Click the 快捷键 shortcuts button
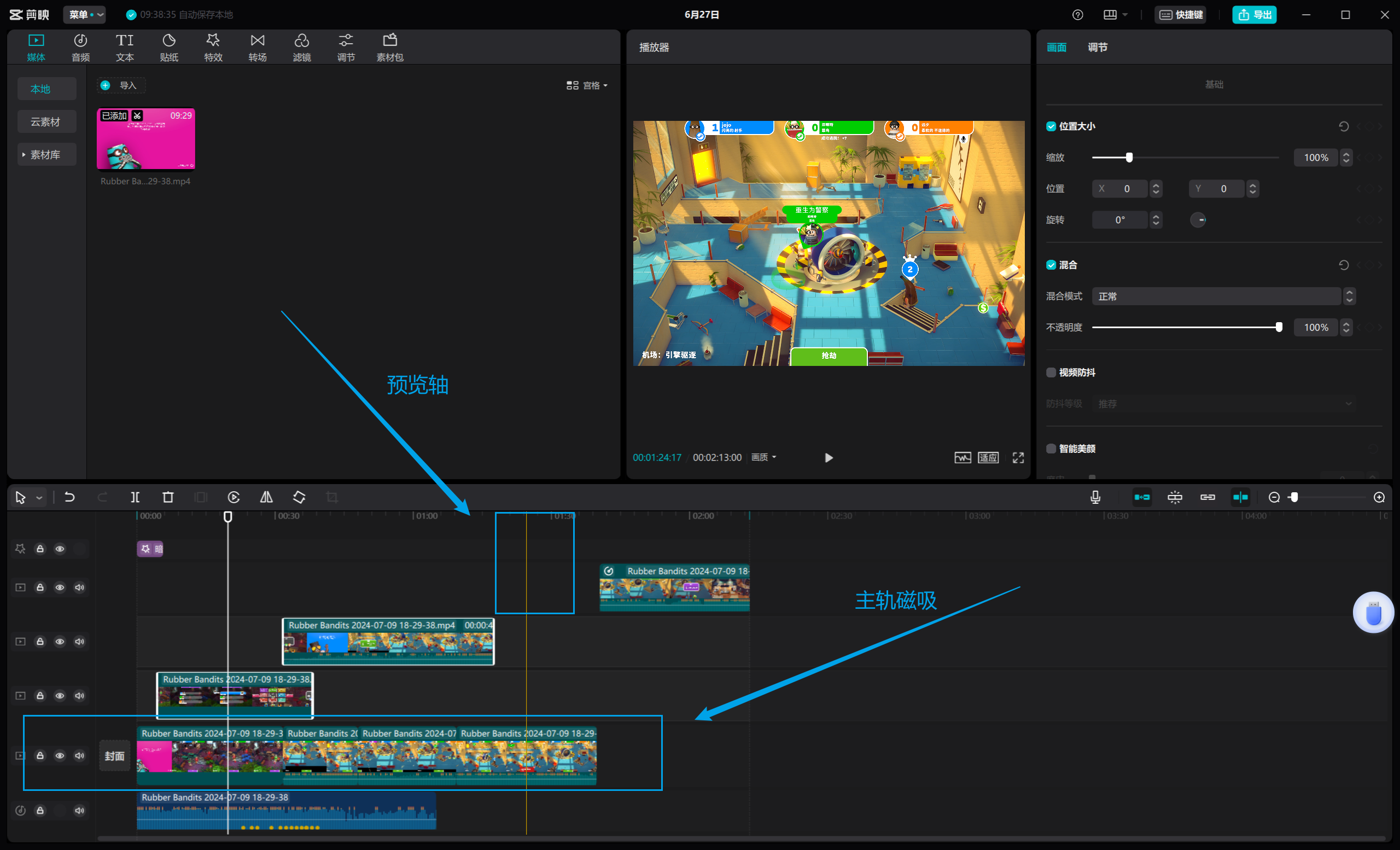1400x850 pixels. click(1181, 15)
